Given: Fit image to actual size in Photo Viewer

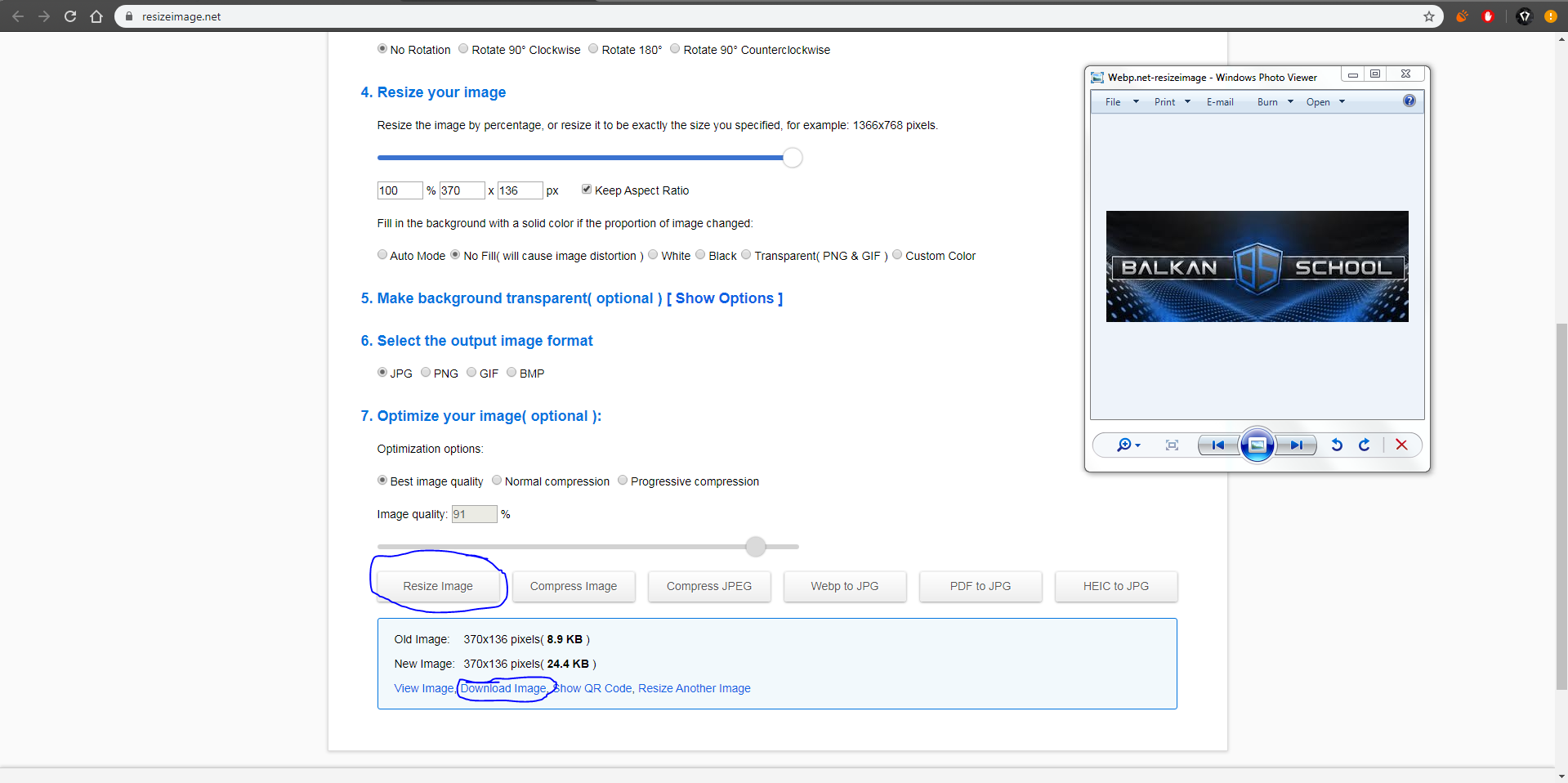Looking at the screenshot, I should (x=1172, y=445).
